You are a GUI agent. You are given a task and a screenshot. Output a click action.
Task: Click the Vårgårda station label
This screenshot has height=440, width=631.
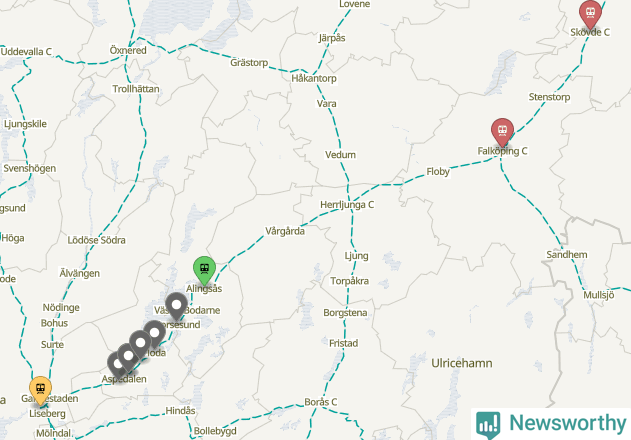click(x=285, y=231)
